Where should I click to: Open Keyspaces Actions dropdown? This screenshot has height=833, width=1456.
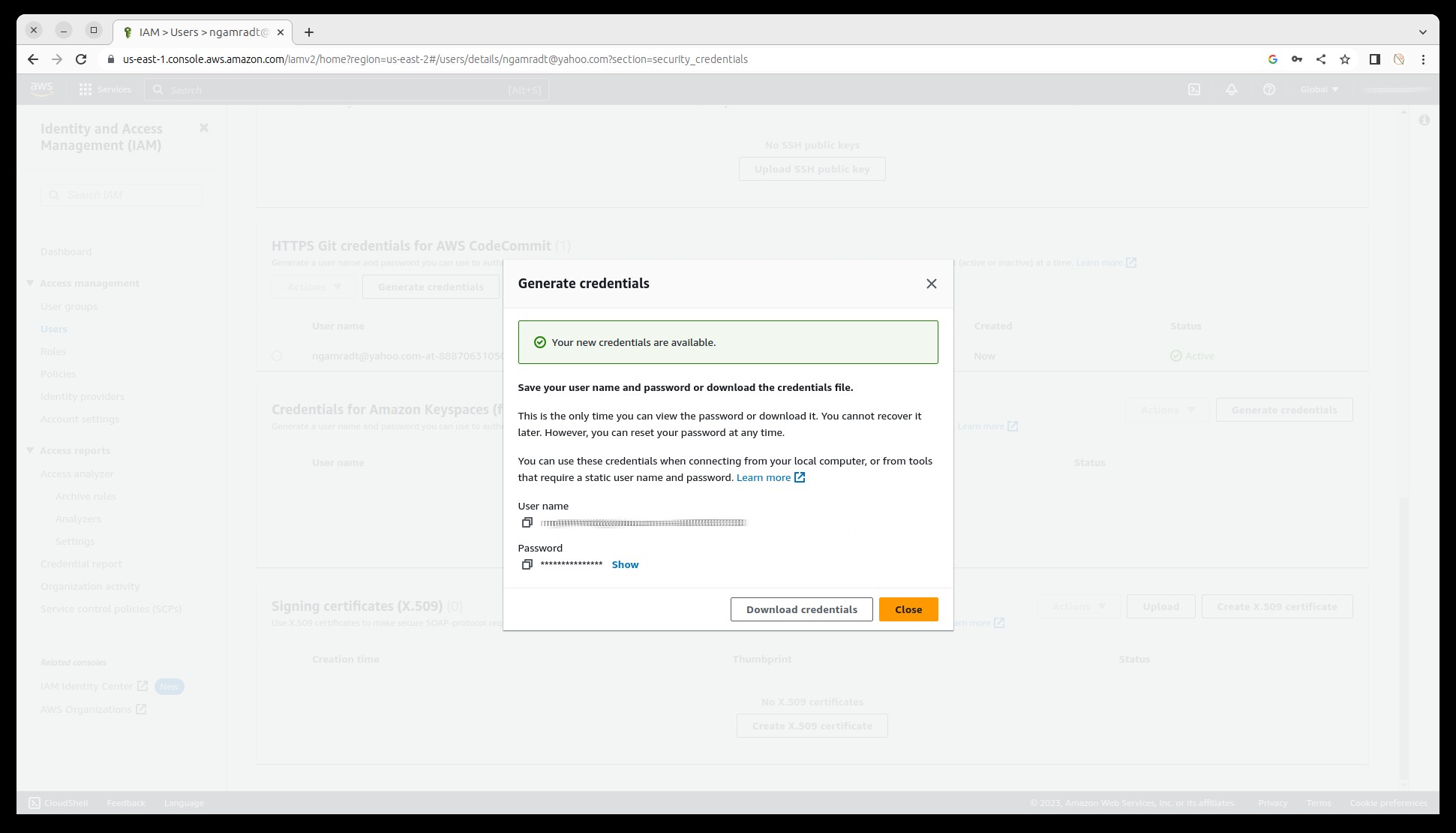pyautogui.click(x=1167, y=410)
